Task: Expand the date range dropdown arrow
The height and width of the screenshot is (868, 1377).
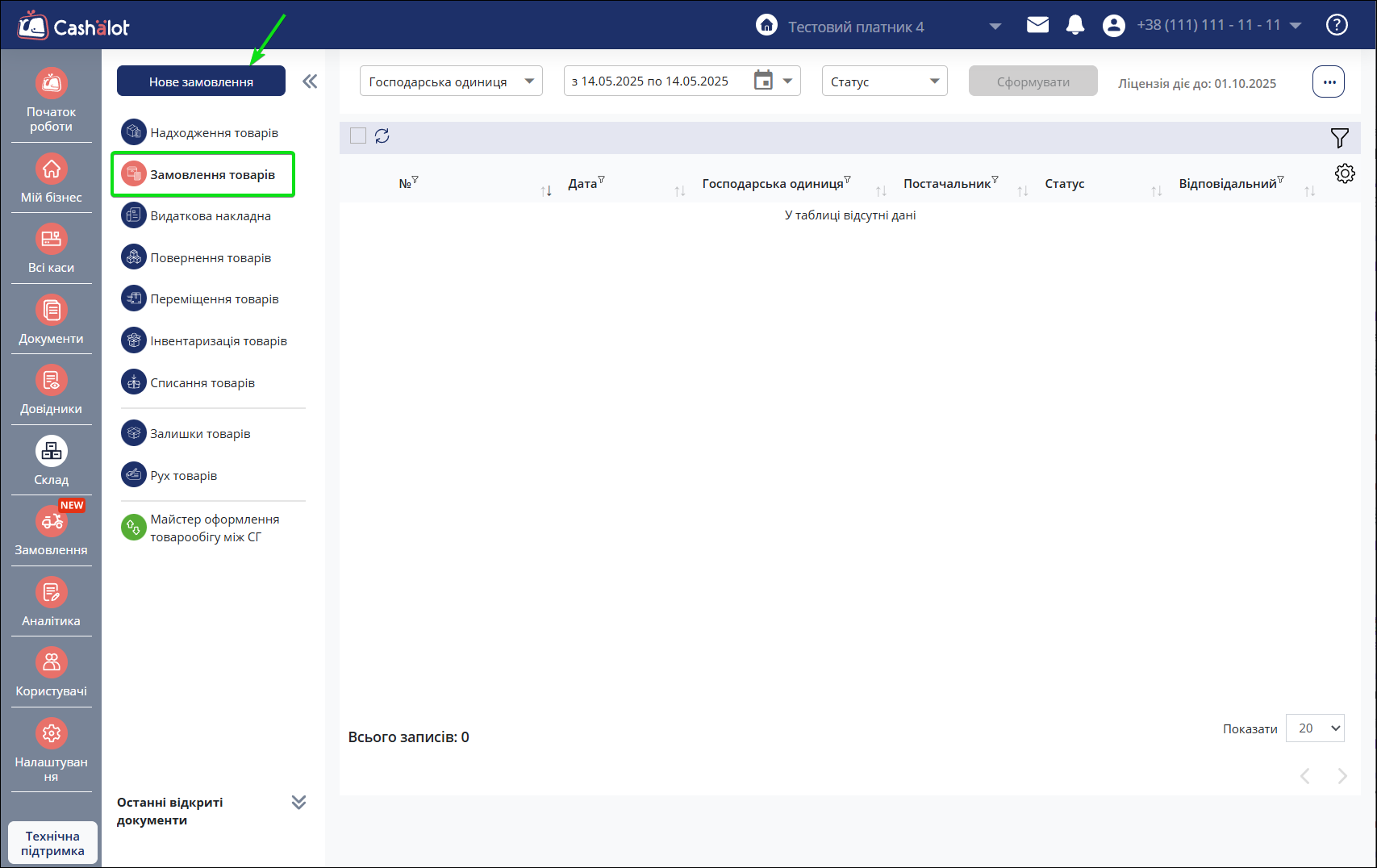Action: pyautogui.click(x=788, y=81)
